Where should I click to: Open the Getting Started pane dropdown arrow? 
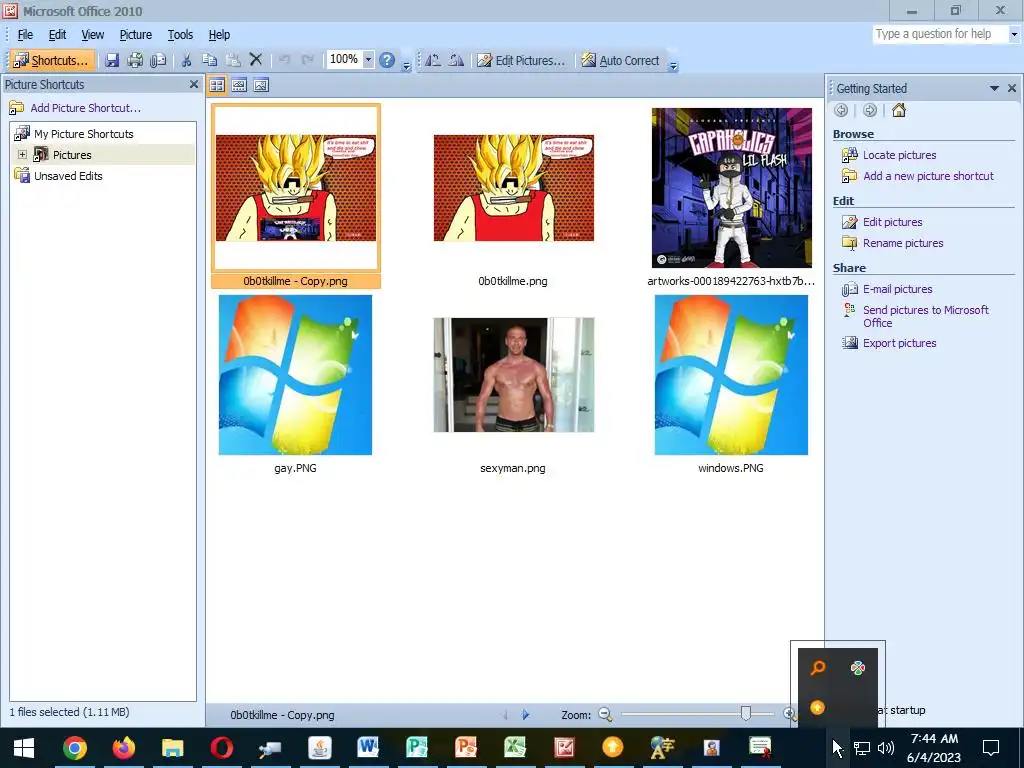point(994,88)
